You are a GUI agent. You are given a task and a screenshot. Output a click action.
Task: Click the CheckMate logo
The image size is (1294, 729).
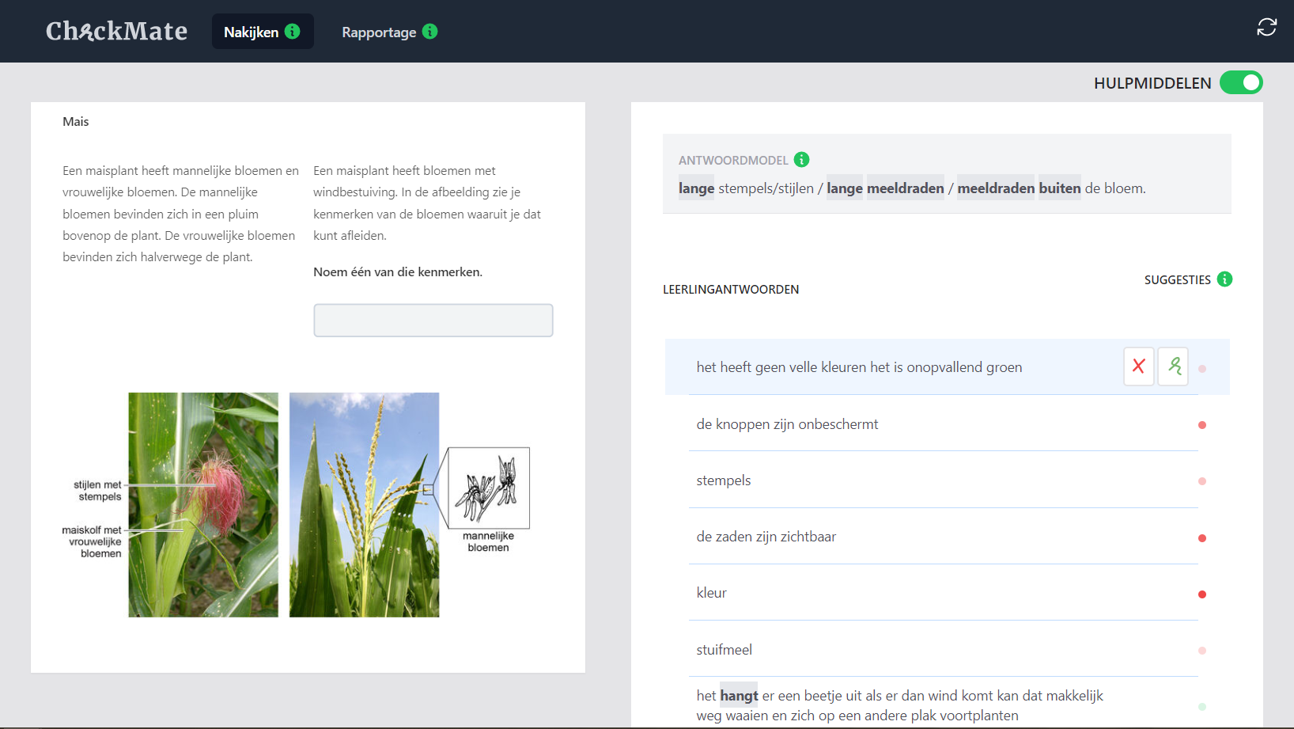point(116,32)
